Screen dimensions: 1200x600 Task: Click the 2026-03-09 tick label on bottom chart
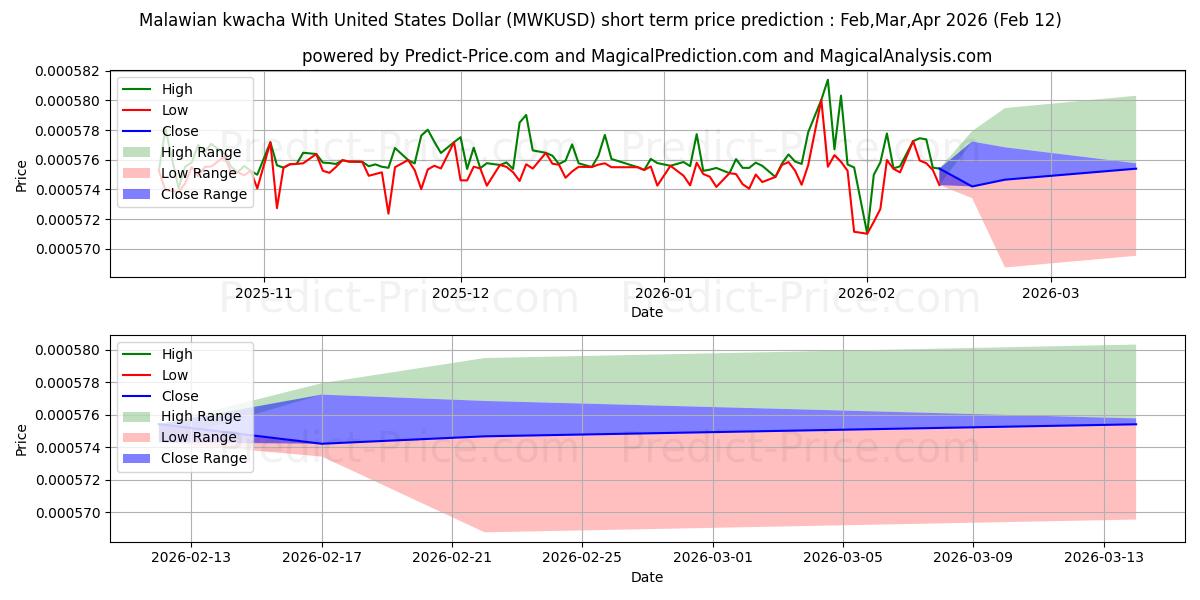pyautogui.click(x=973, y=558)
